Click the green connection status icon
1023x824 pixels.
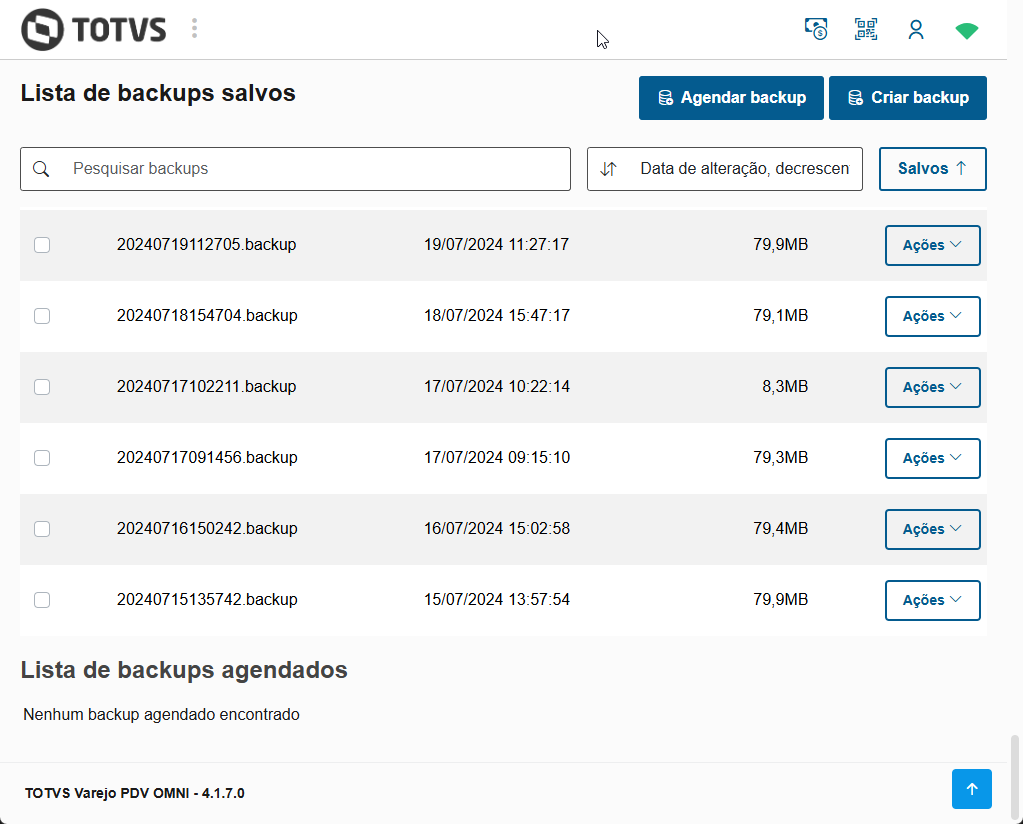click(x=966, y=31)
